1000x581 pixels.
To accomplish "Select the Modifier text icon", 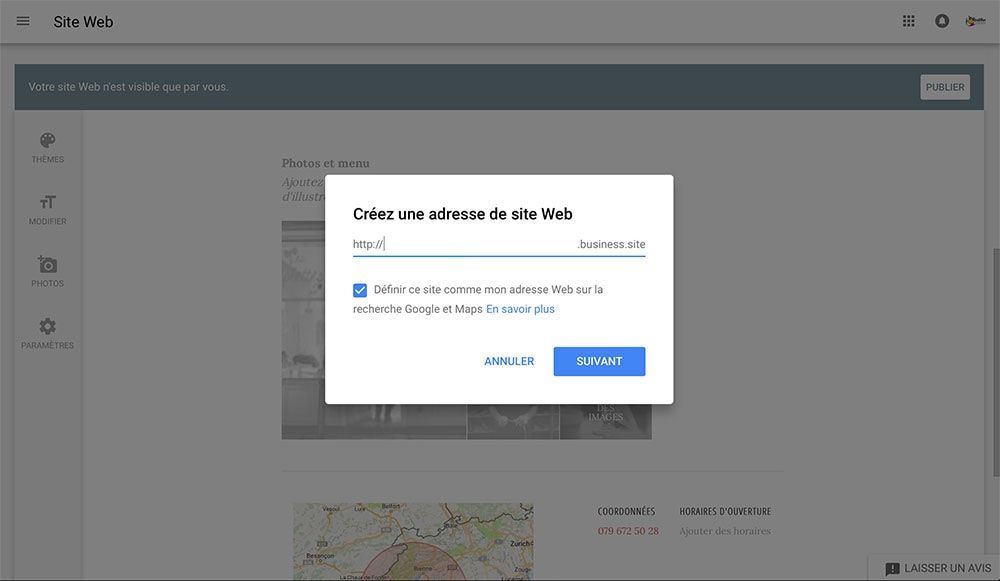I will [x=47, y=203].
